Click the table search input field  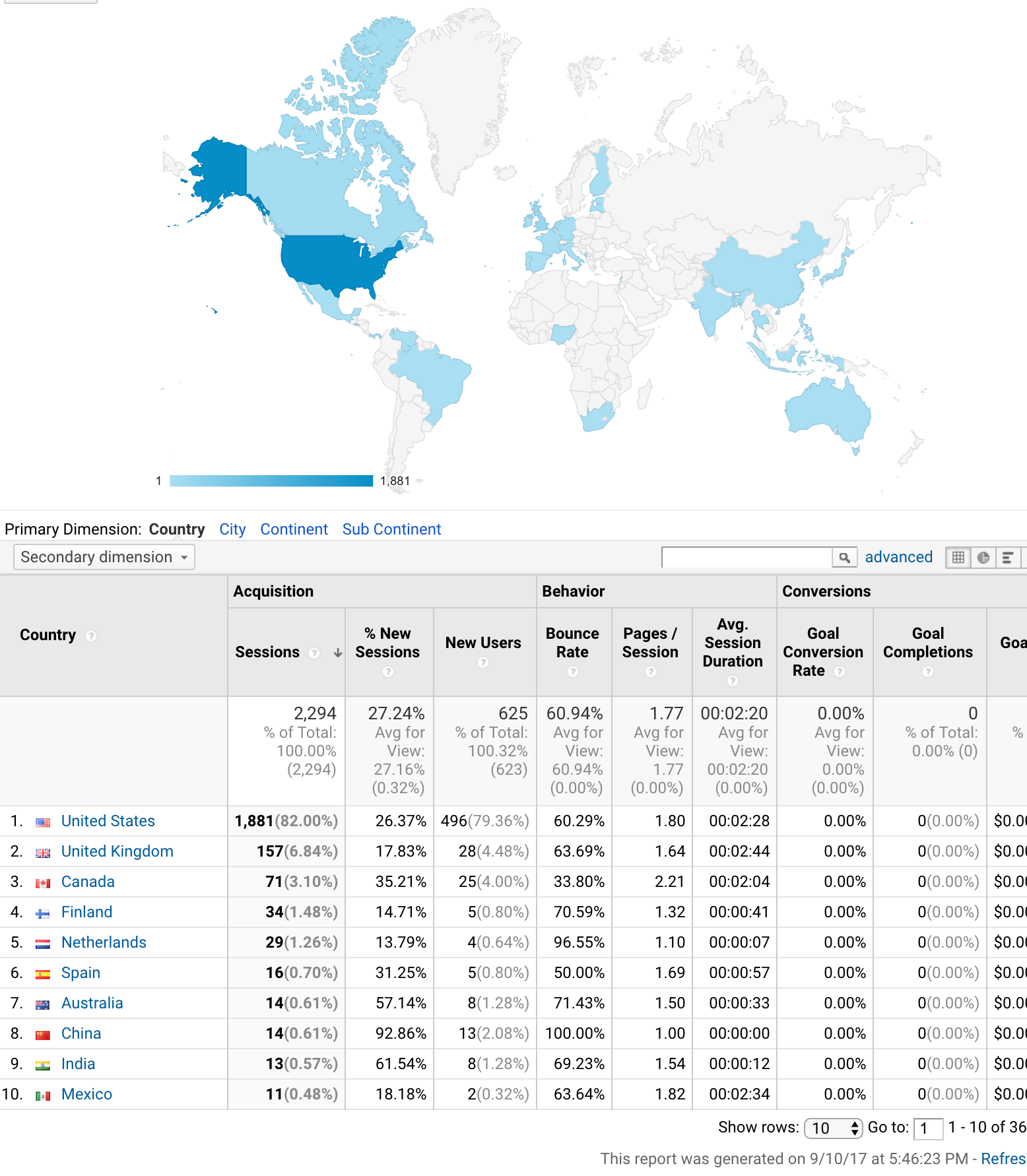[746, 558]
